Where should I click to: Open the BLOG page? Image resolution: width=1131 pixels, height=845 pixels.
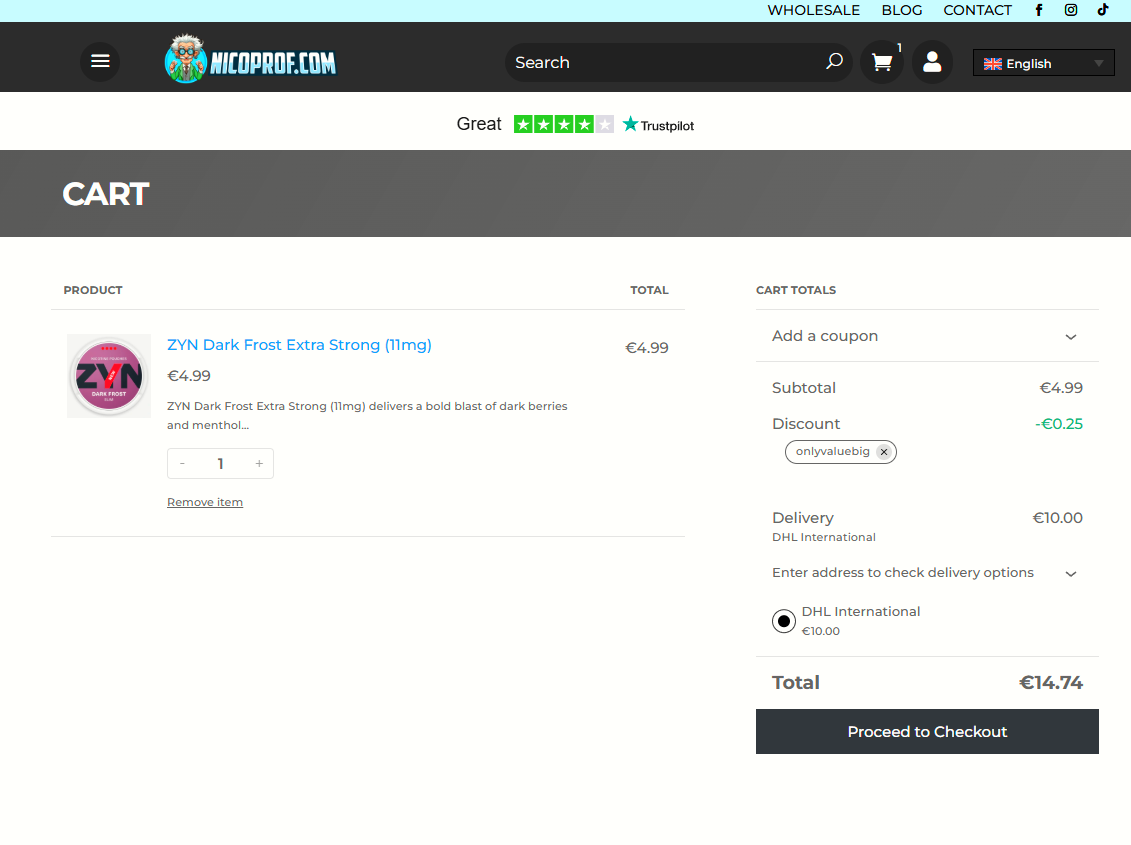point(902,10)
